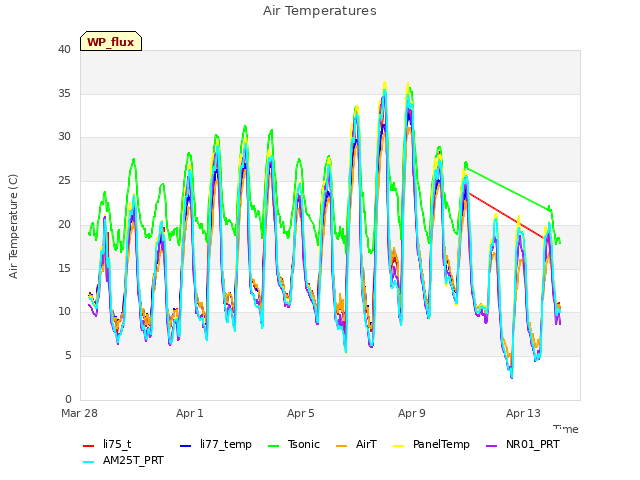Click the Air Temperatures chart title
Viewport: 640px width, 480px height.
(x=320, y=11)
